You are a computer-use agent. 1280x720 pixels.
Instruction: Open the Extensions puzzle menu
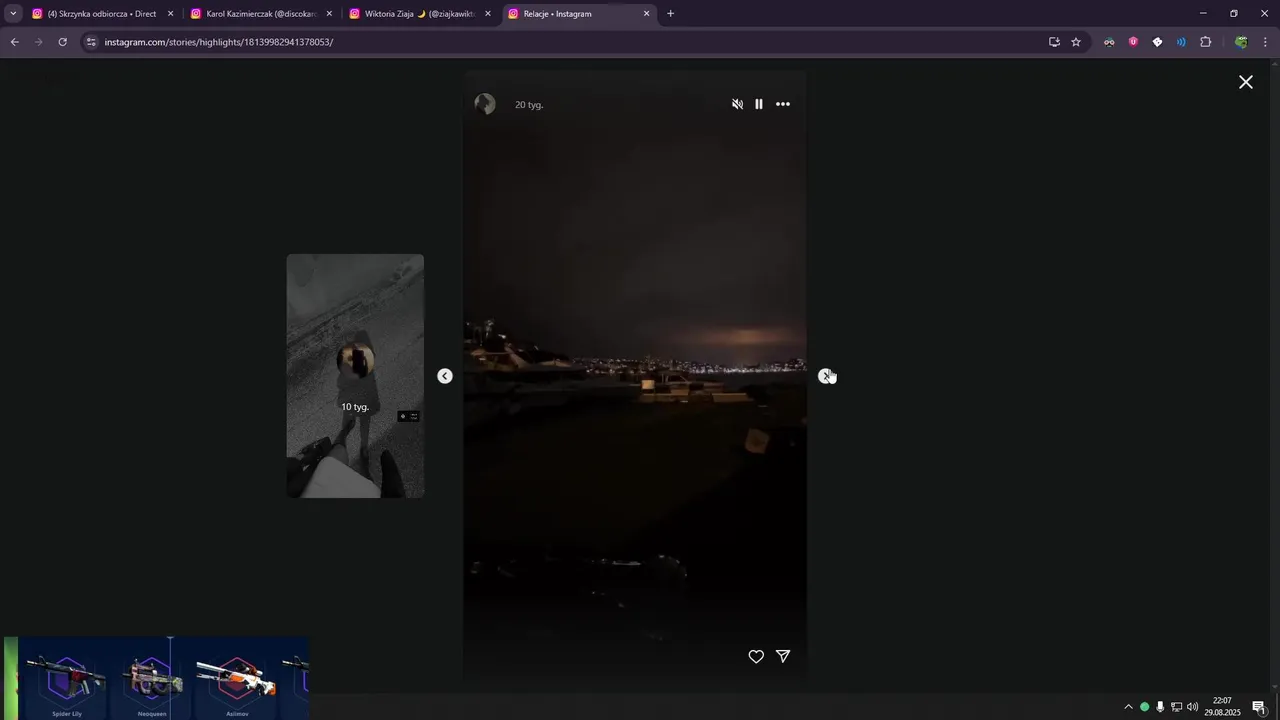point(1205,42)
